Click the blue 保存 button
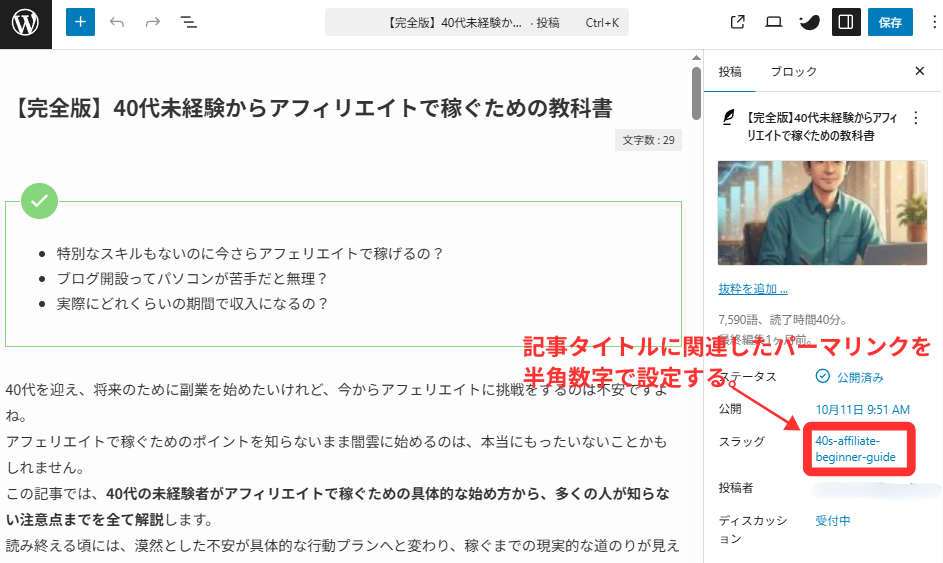943x563 pixels. pos(890,22)
